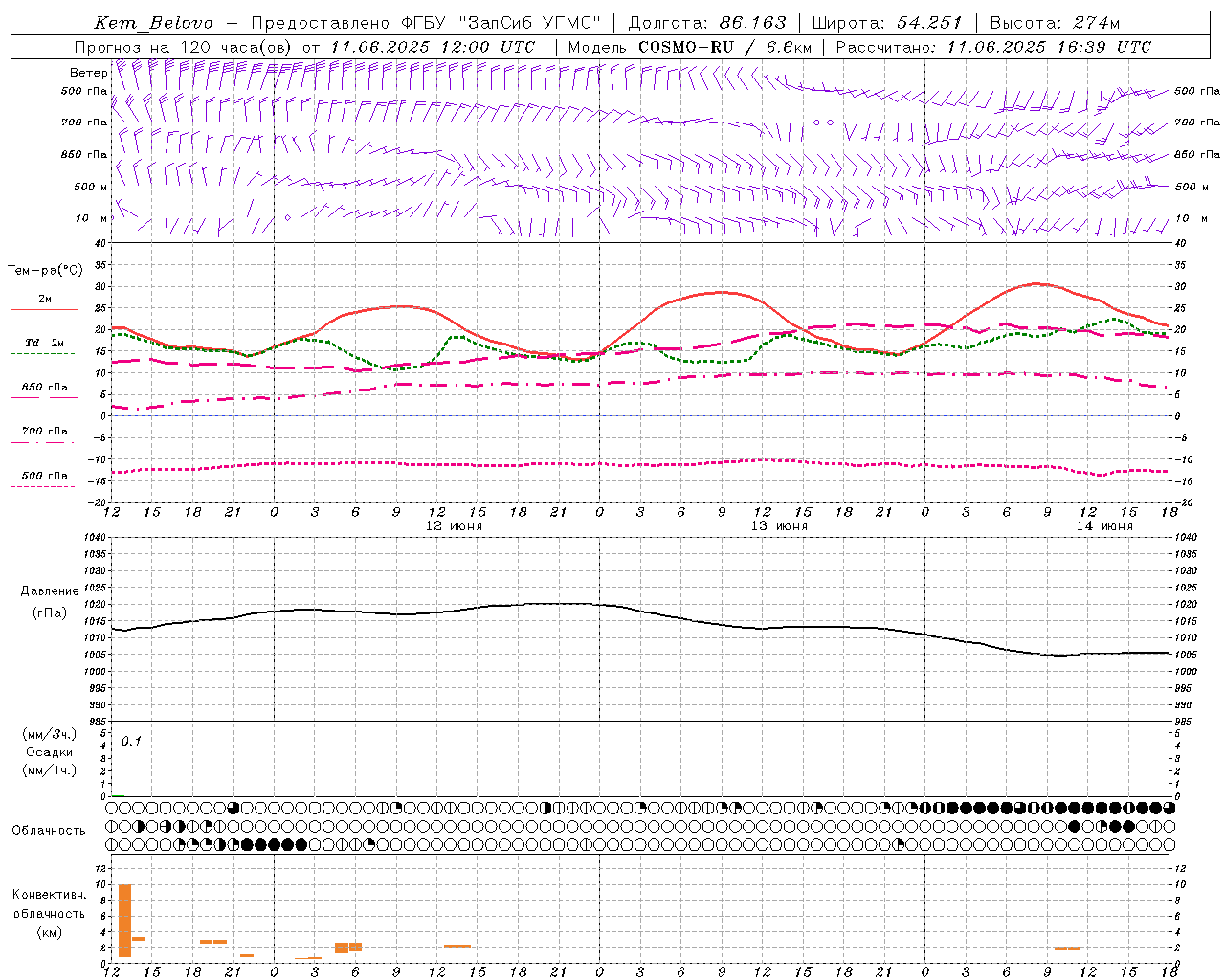Click the '0.1' precipitation value

point(131,741)
